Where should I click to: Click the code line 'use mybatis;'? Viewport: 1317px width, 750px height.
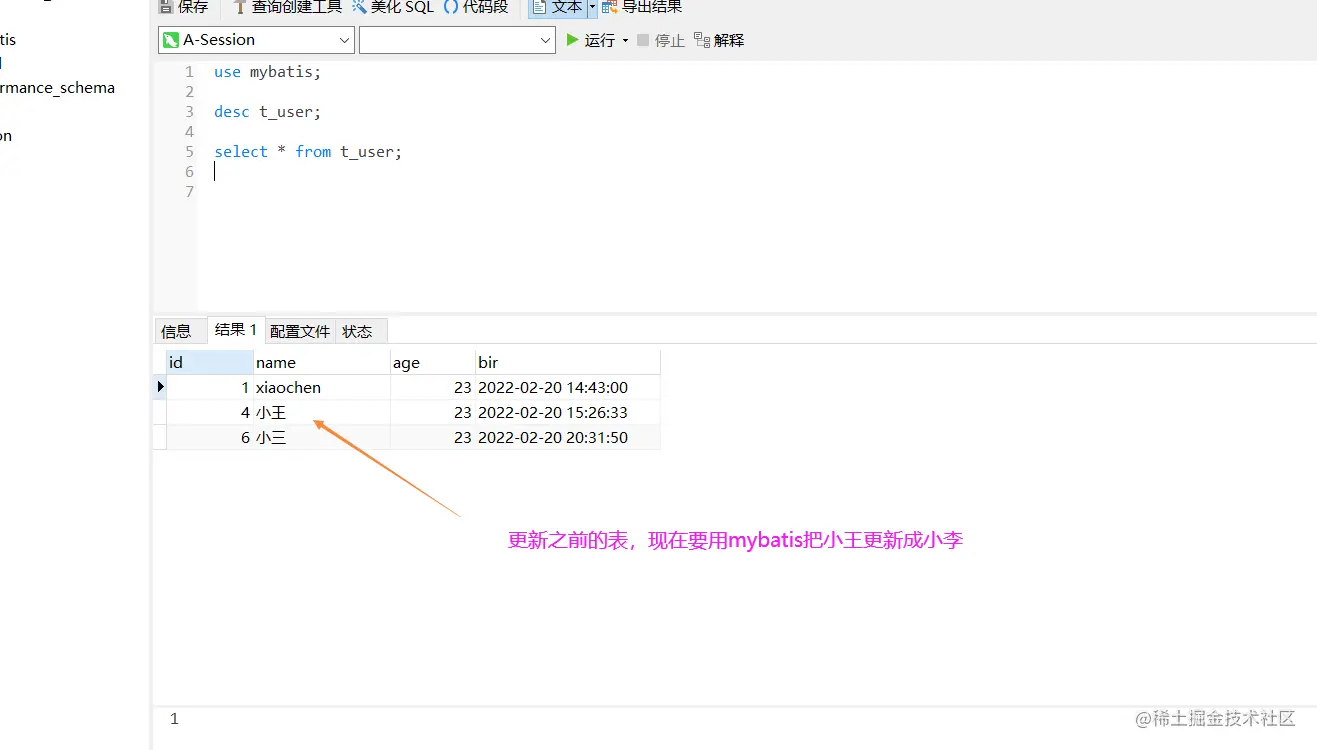(x=268, y=72)
